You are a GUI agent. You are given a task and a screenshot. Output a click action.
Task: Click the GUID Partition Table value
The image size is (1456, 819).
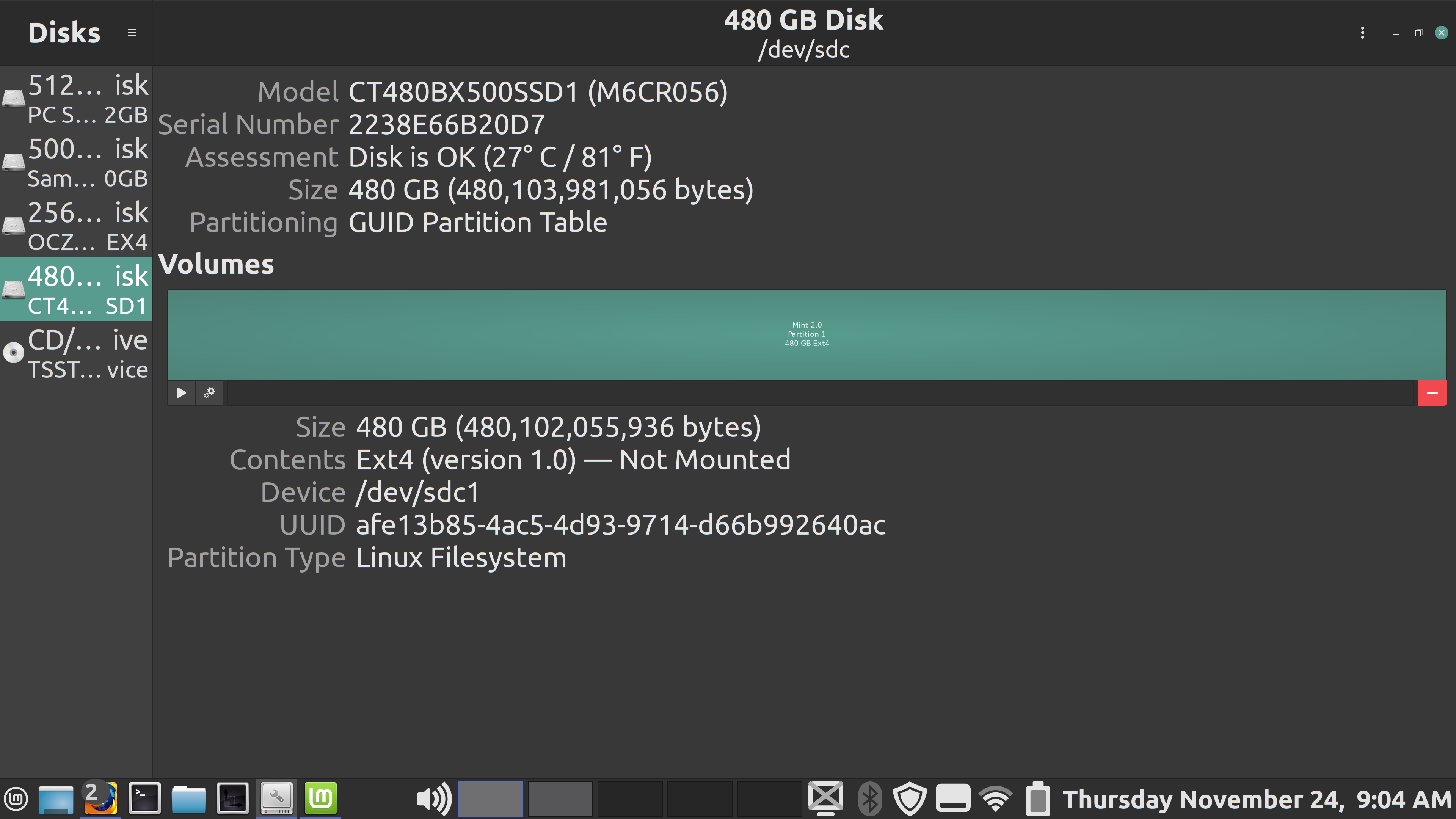(478, 223)
